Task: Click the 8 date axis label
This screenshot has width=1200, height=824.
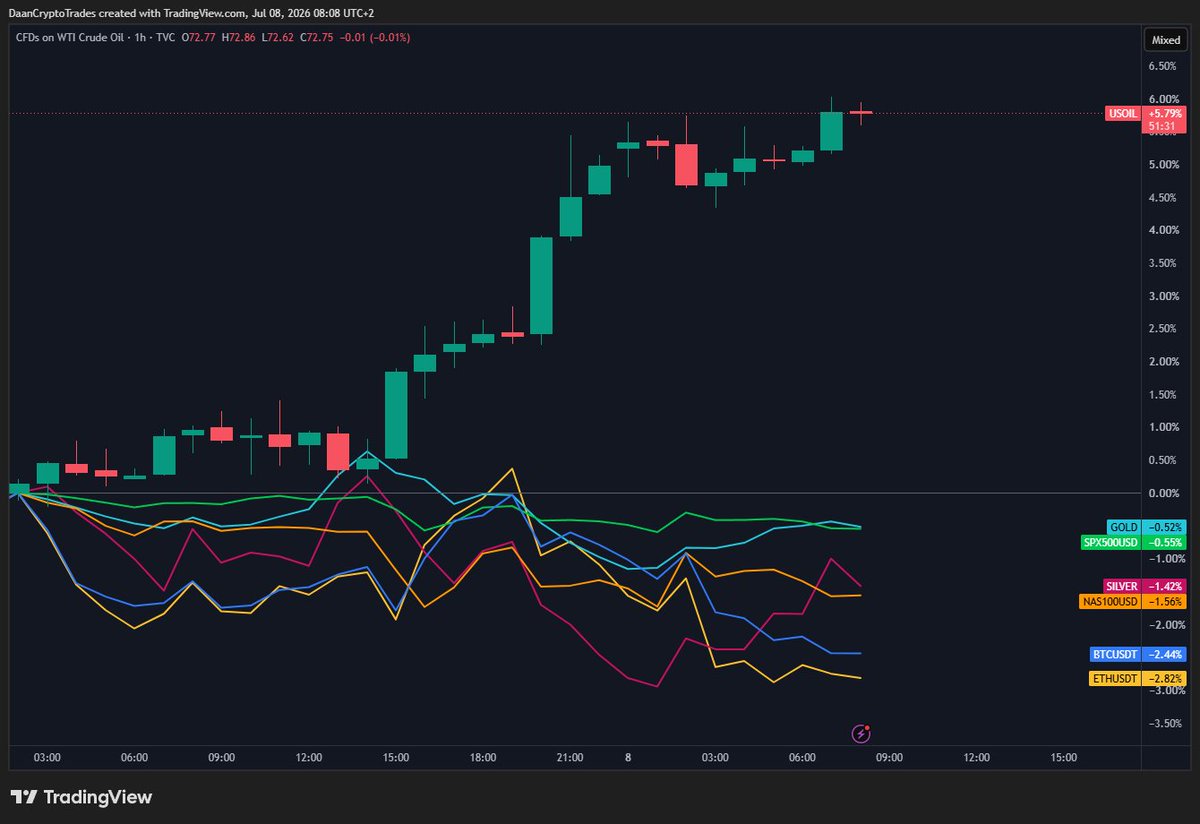Action: (x=628, y=758)
